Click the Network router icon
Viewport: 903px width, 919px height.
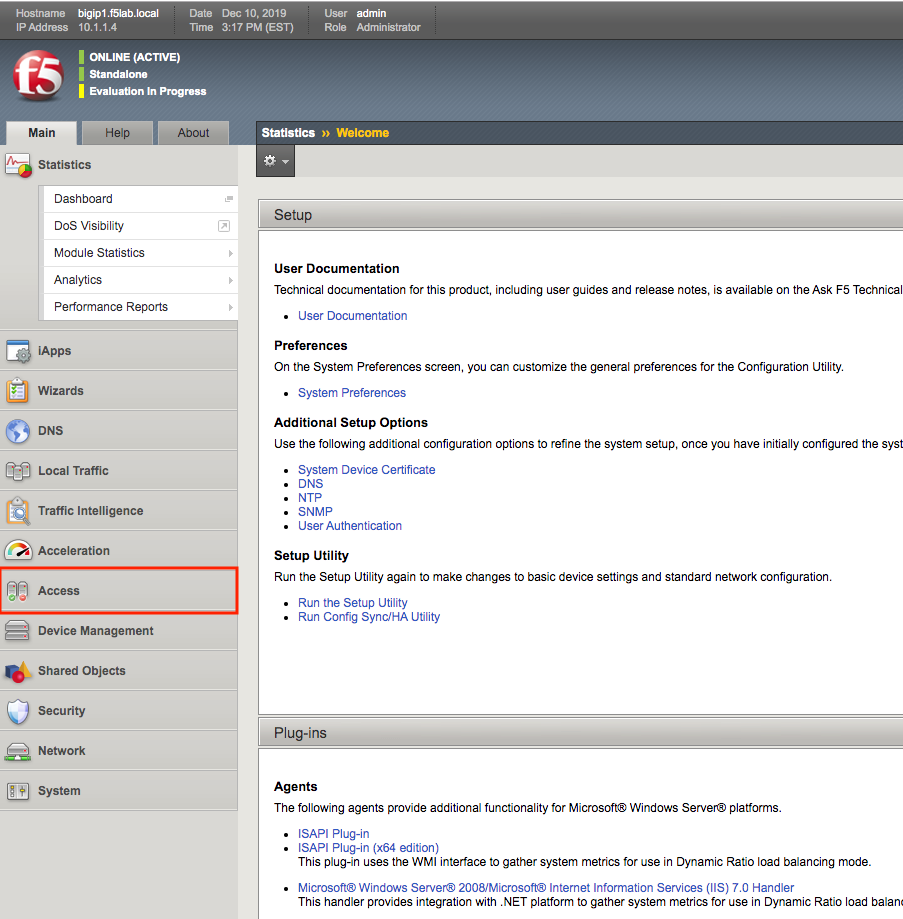pos(18,751)
